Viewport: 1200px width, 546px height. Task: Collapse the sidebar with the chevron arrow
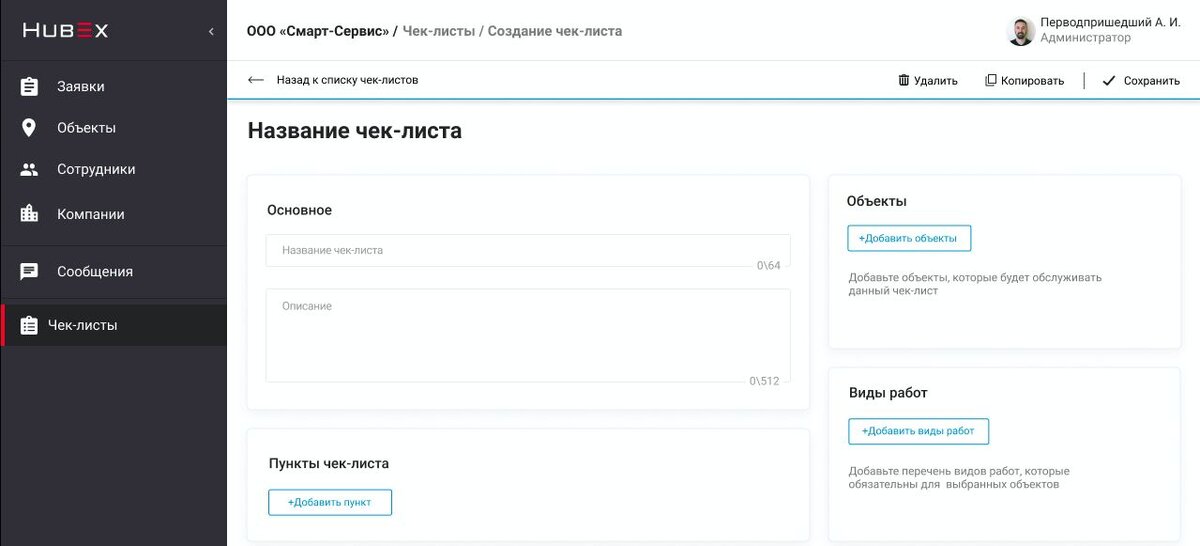[x=211, y=32]
